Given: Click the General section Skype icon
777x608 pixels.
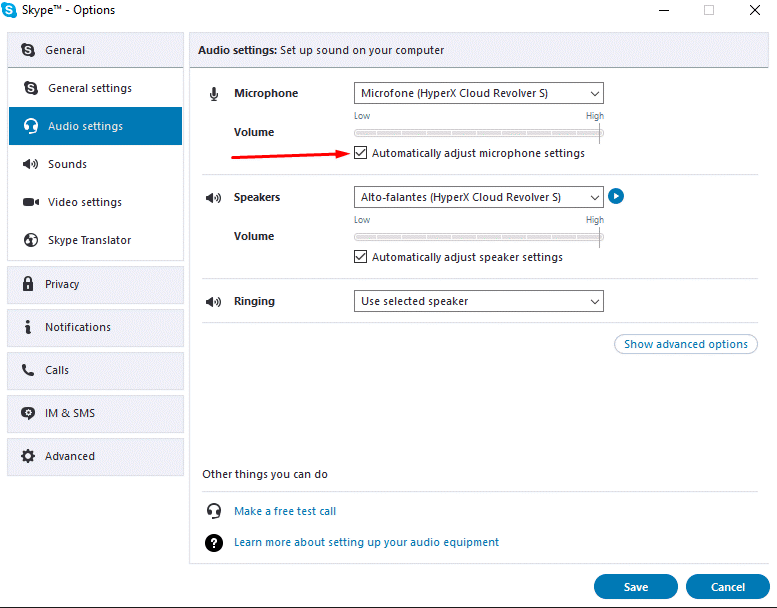Looking at the screenshot, I should (x=28, y=50).
